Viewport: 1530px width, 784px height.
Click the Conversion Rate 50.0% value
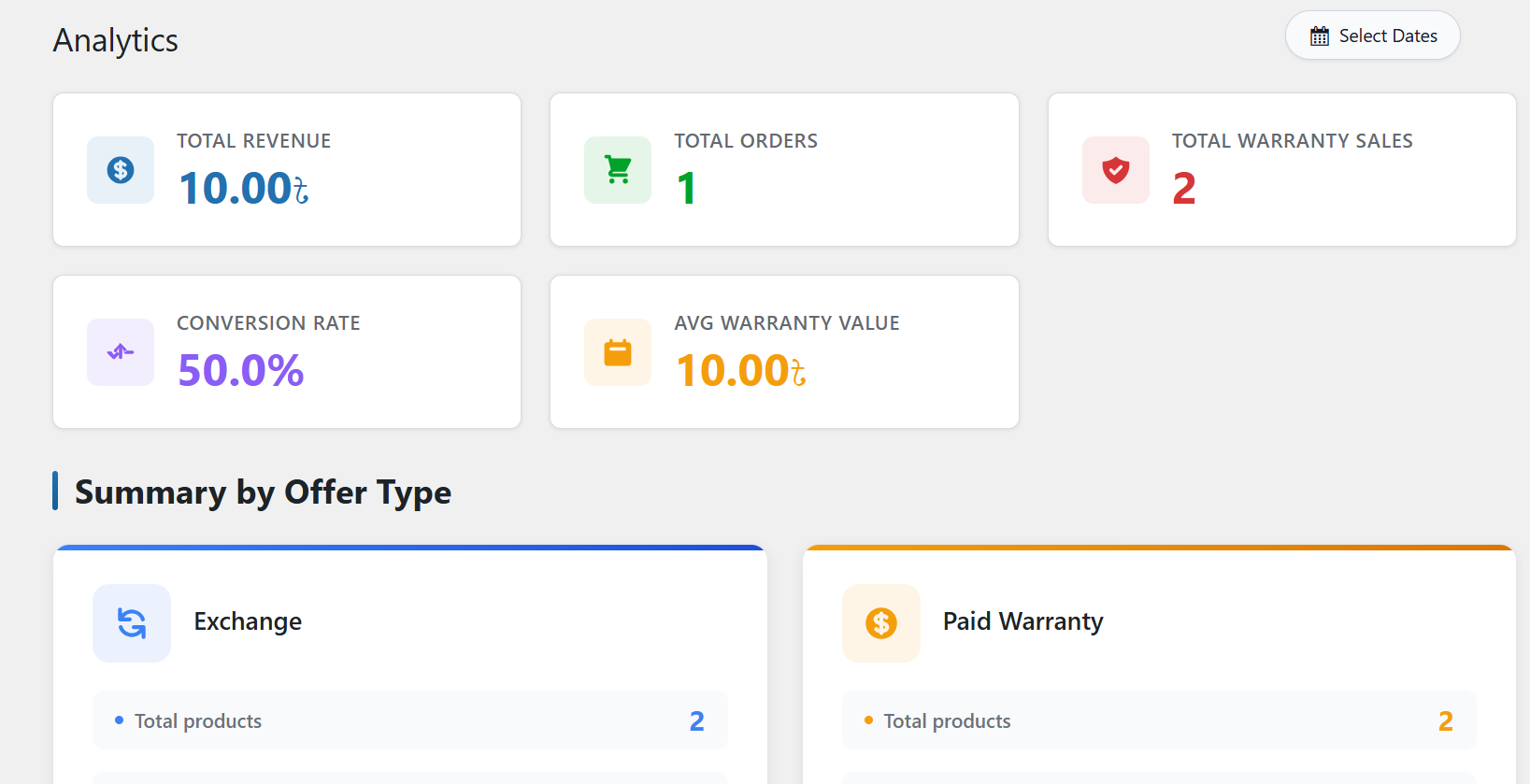coord(240,370)
